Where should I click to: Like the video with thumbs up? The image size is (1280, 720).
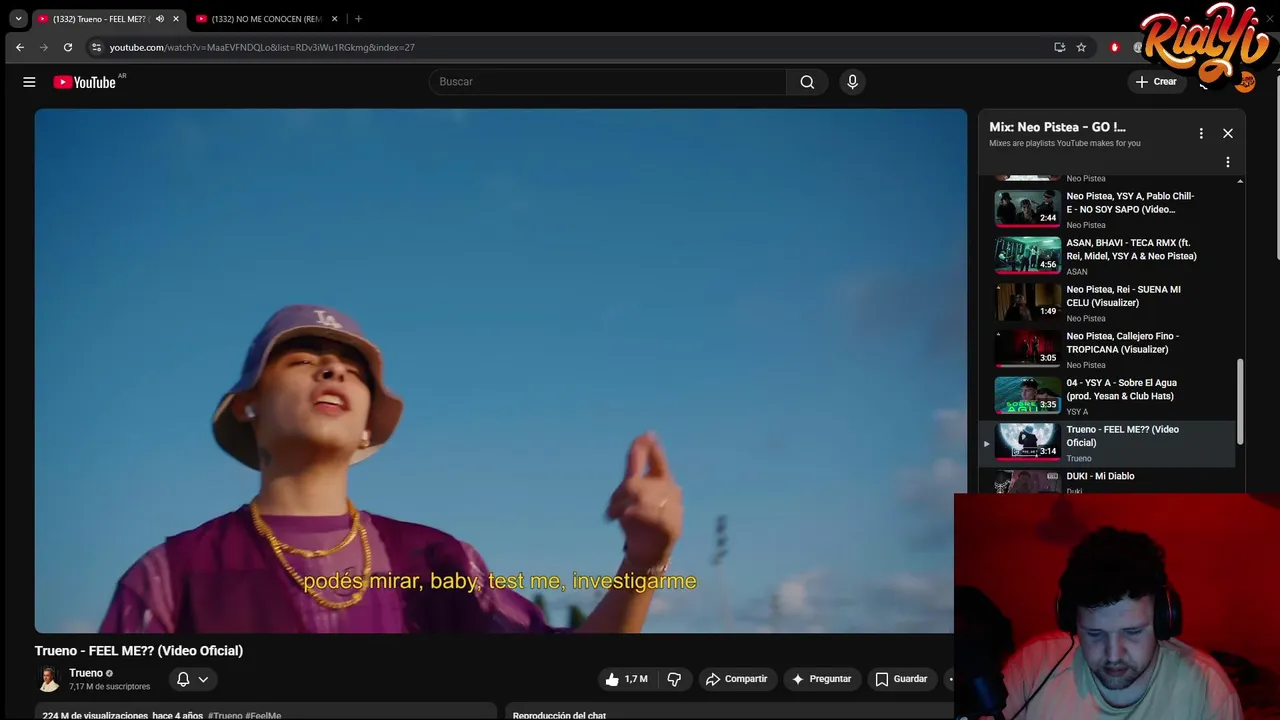626,679
